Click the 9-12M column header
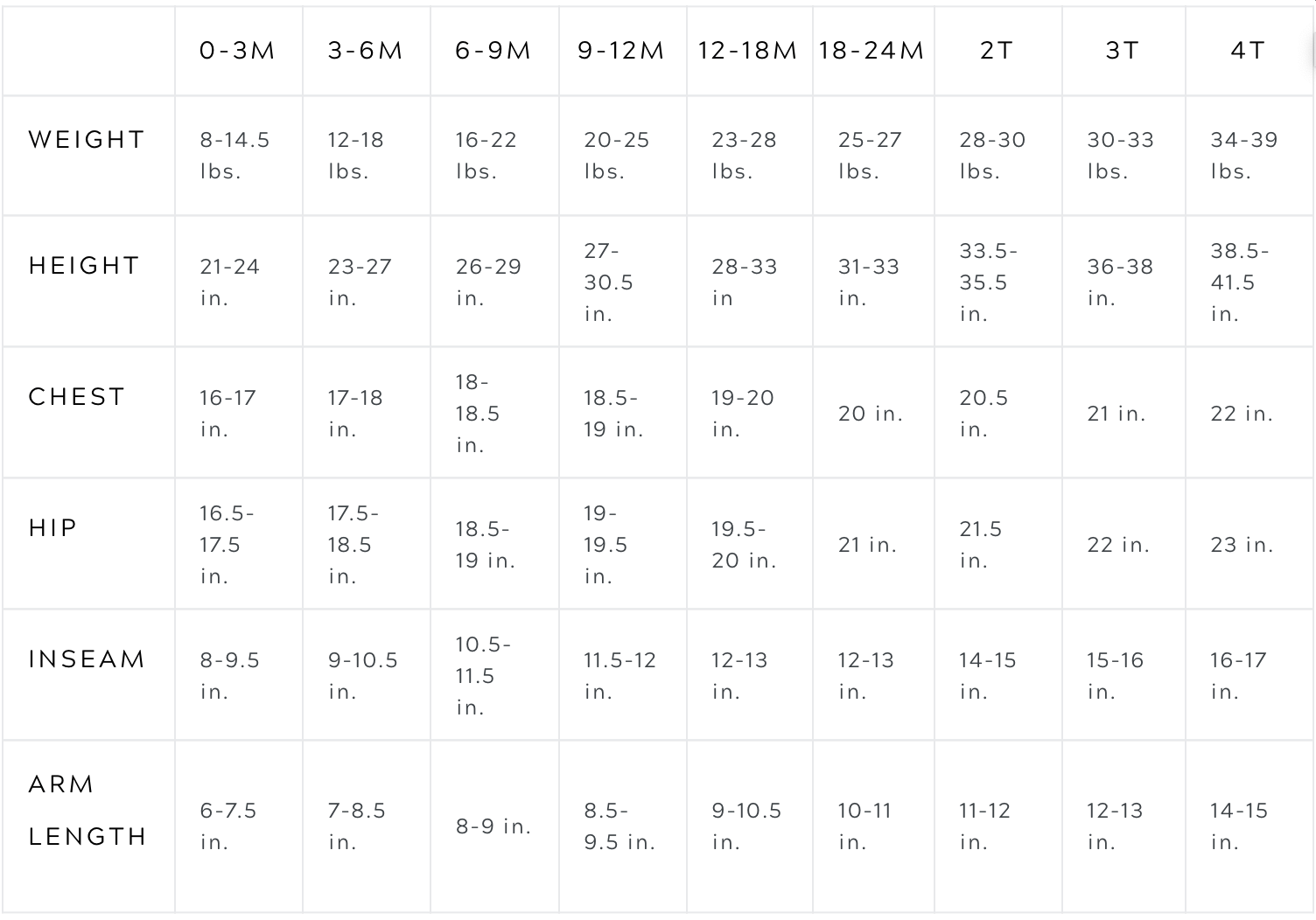The image size is (1316, 920). 620,51
